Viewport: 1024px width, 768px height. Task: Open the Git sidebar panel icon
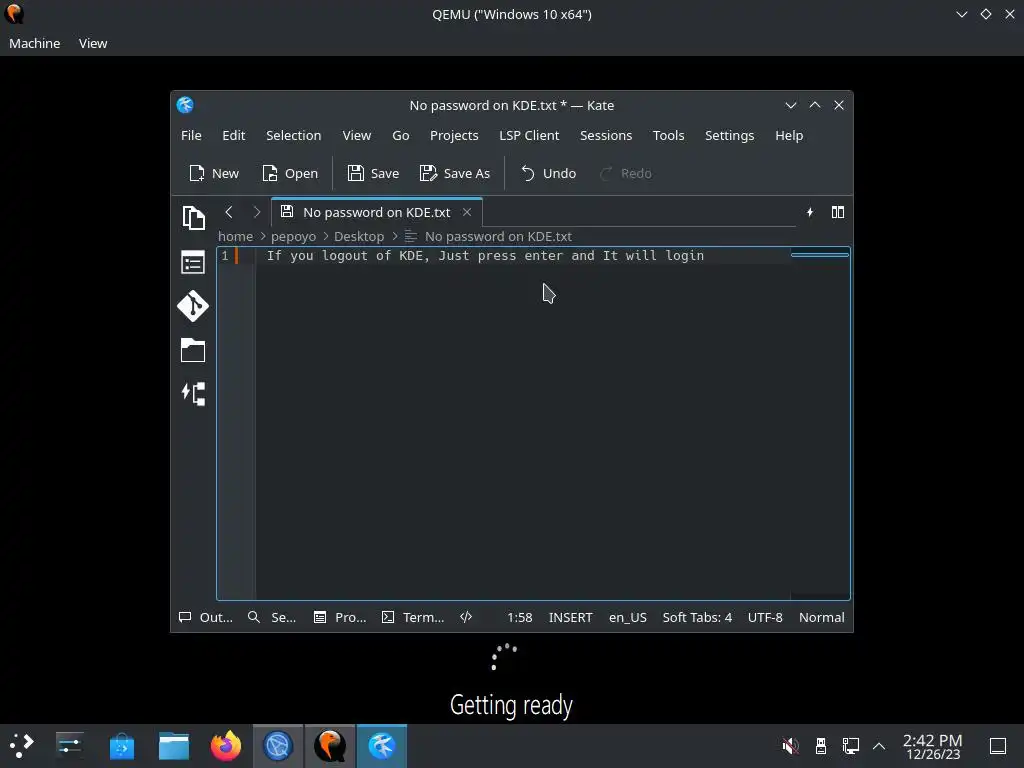[x=193, y=306]
